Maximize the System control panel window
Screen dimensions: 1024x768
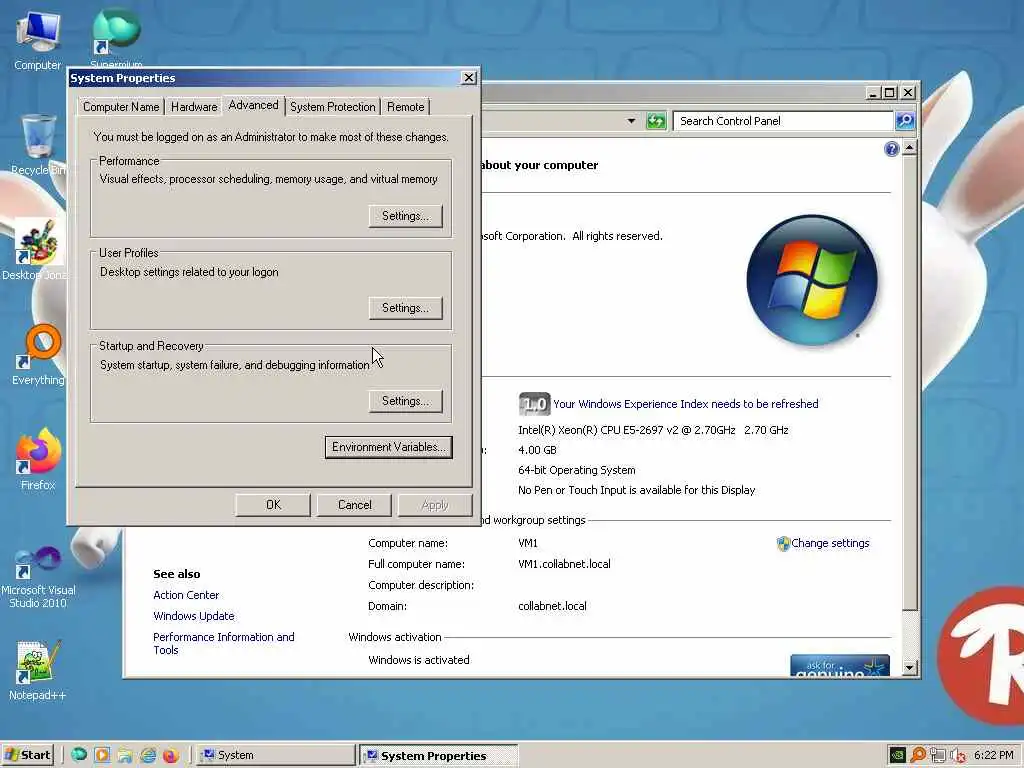click(889, 93)
